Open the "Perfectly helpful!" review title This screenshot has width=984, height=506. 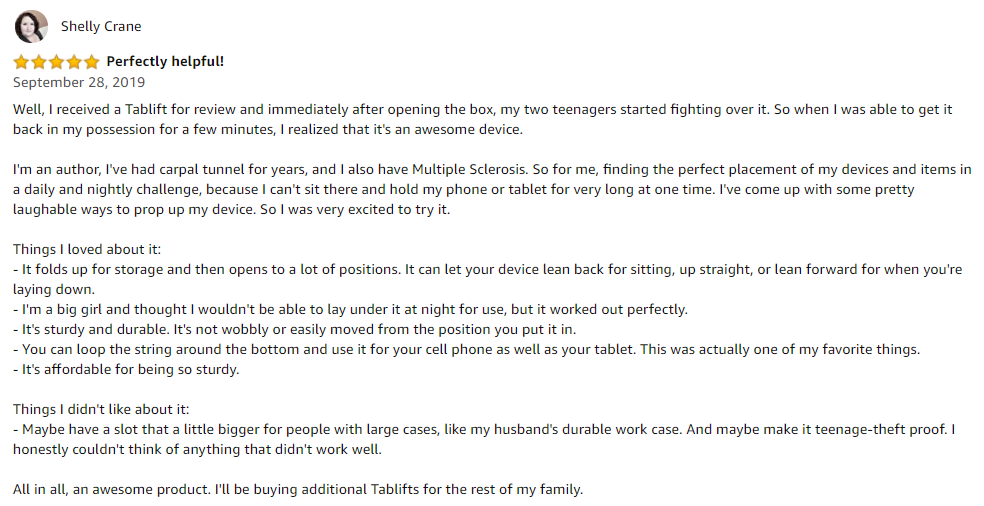click(x=165, y=62)
